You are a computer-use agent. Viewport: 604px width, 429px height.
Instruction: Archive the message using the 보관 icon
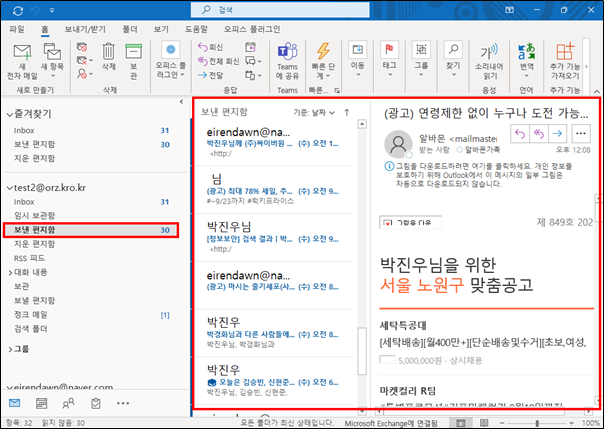pos(133,61)
